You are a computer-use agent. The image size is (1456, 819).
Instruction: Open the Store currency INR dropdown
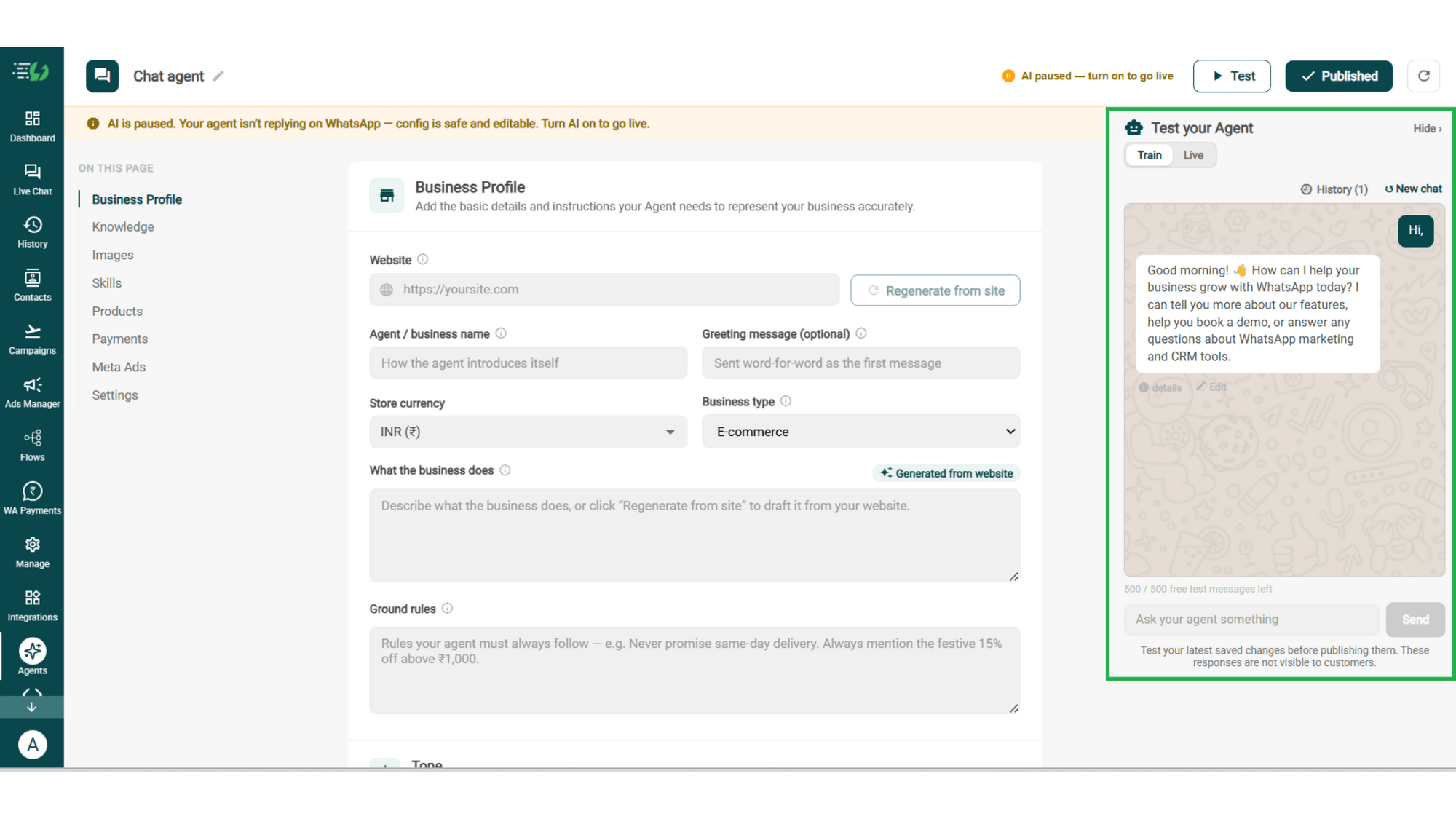pos(528,432)
